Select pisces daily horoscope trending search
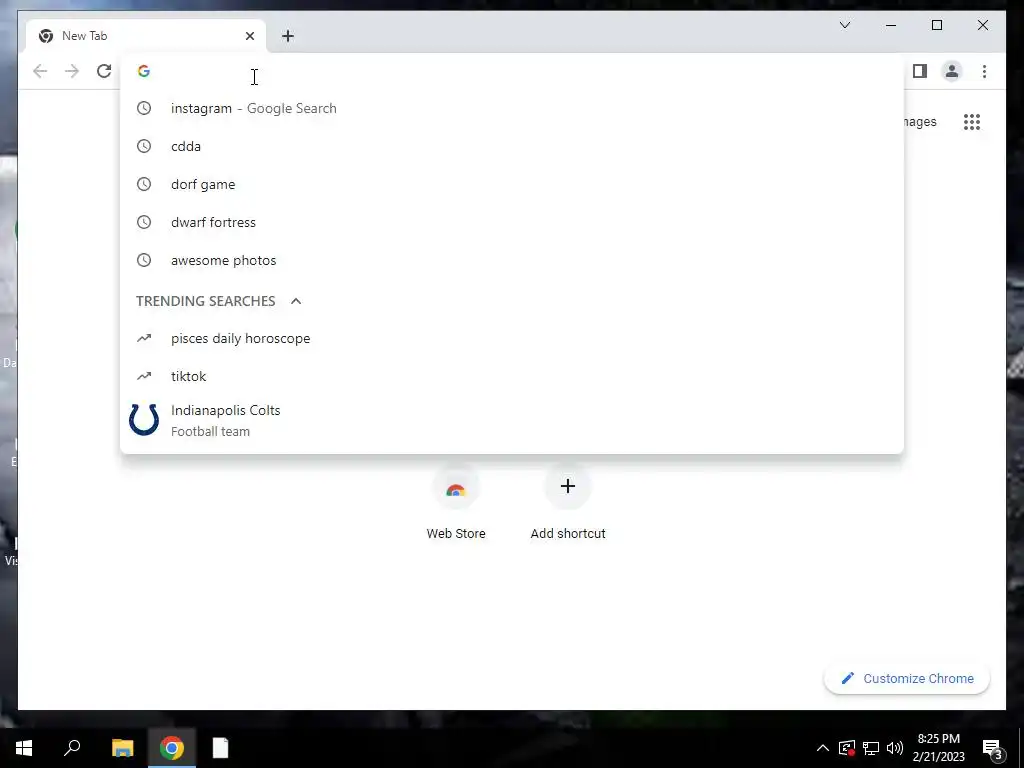This screenshot has width=1024, height=768. tap(512, 338)
